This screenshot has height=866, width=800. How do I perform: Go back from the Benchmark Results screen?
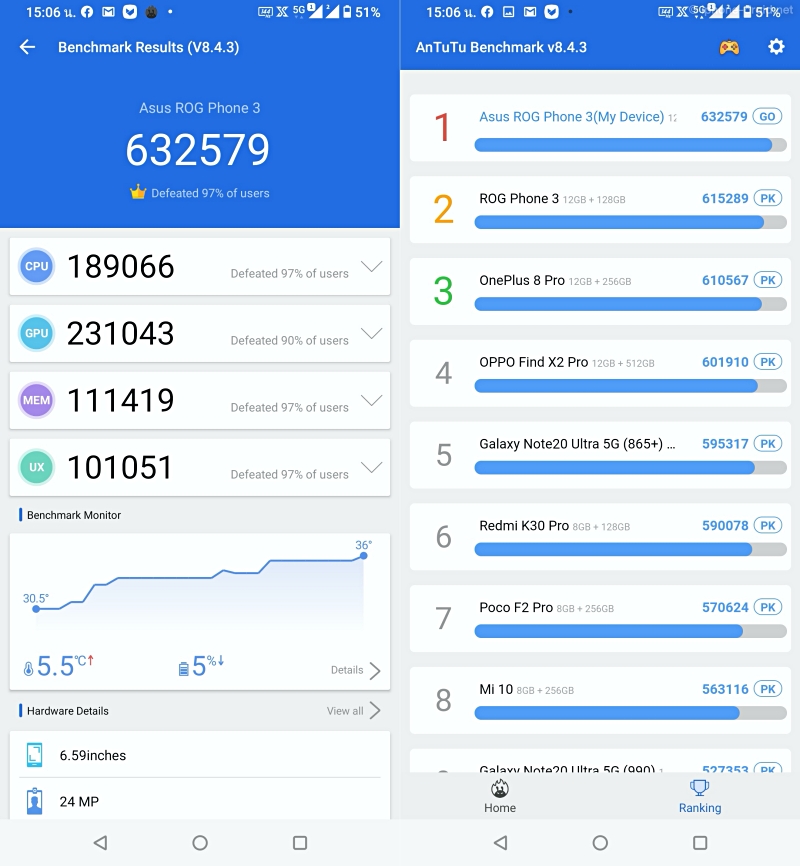point(28,47)
